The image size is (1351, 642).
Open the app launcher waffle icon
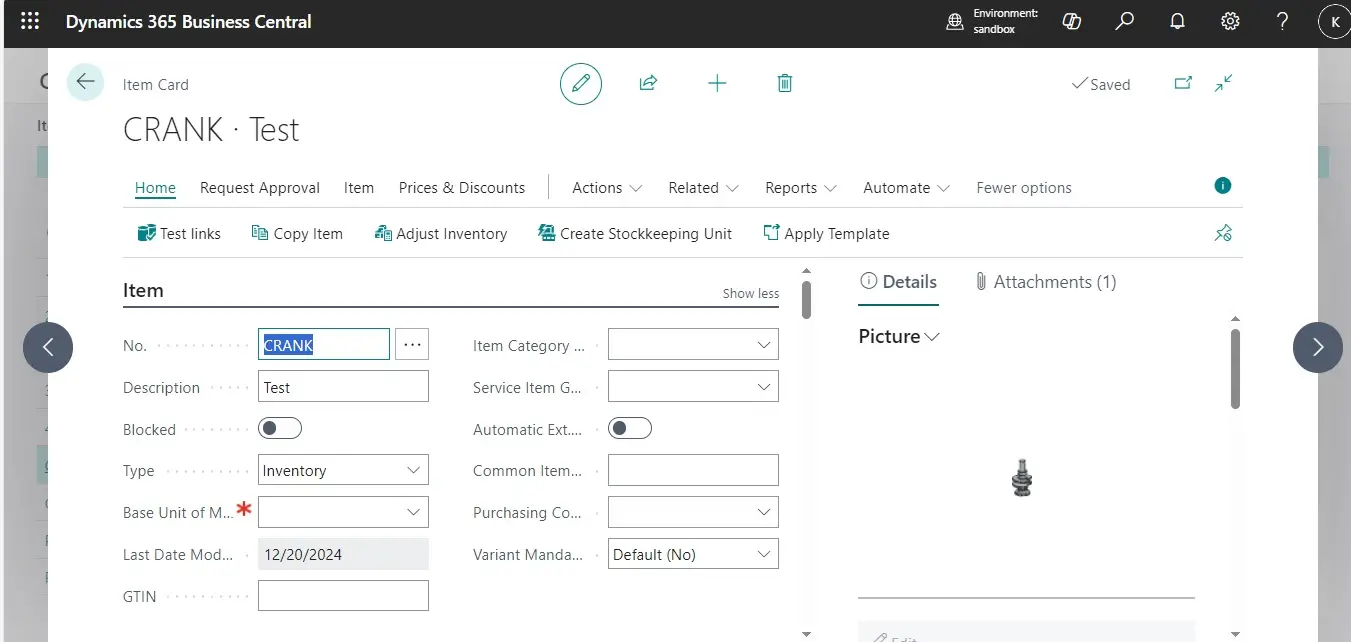[x=30, y=21]
